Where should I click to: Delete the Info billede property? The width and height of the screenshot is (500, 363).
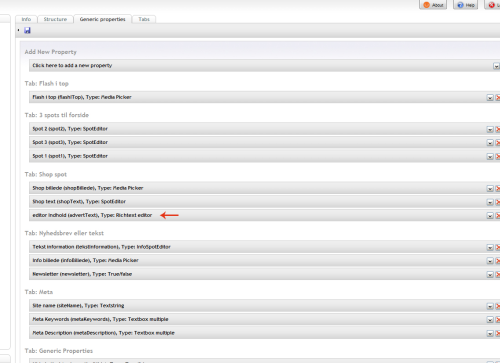pos(498,261)
